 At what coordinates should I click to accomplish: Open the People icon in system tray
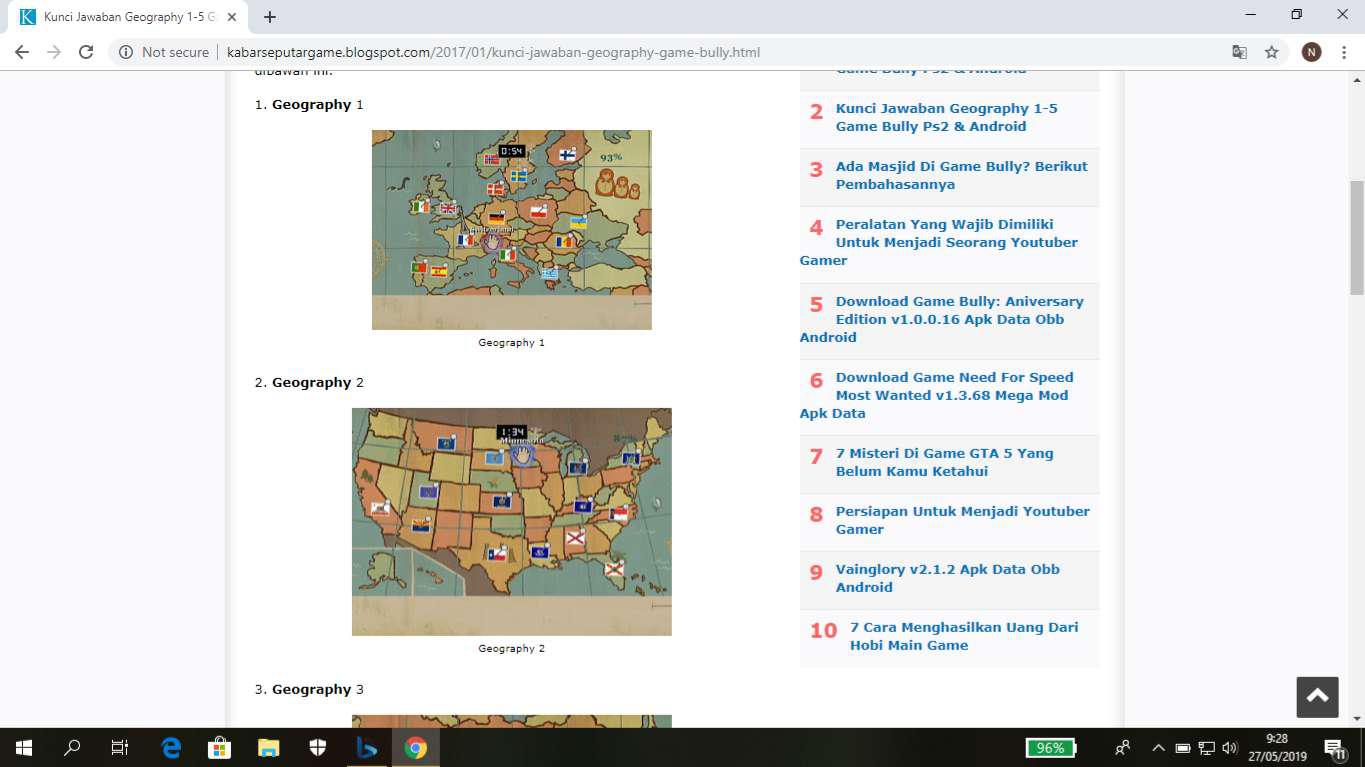pyautogui.click(x=1122, y=748)
